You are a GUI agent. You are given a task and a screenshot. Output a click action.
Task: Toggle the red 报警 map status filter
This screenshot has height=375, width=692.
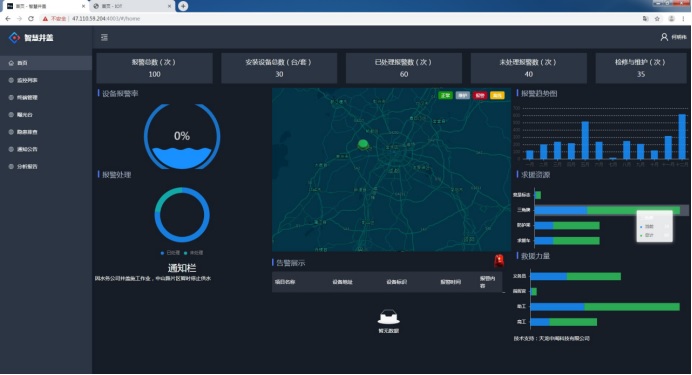[x=480, y=95]
